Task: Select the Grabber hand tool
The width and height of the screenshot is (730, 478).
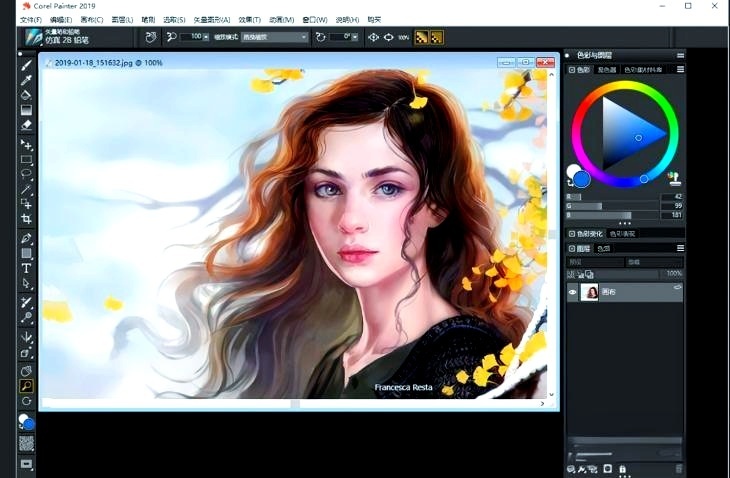Action: coord(26,371)
